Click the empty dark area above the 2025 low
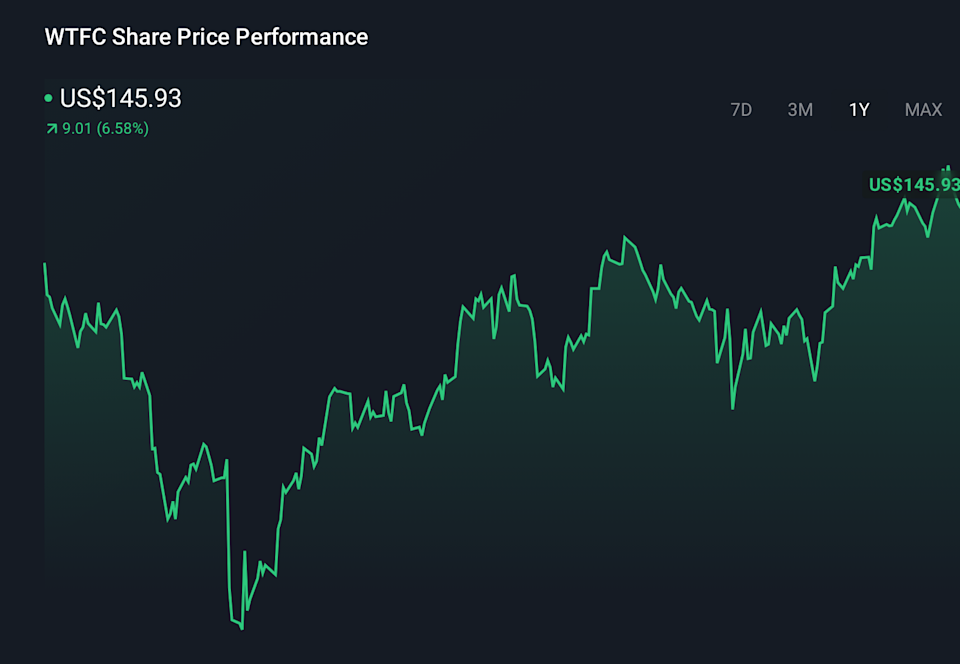The width and height of the screenshot is (960, 664). pos(240,300)
